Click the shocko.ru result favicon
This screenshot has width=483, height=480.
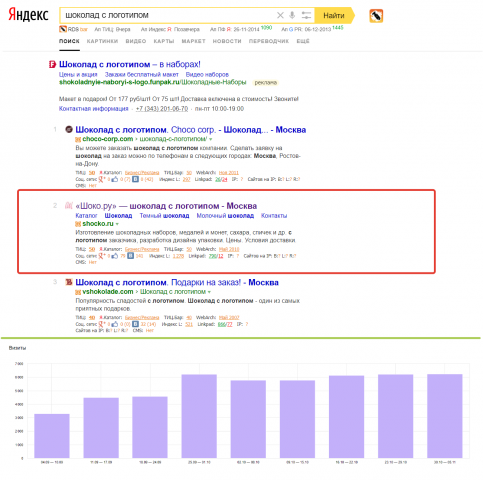pyautogui.click(x=69, y=206)
